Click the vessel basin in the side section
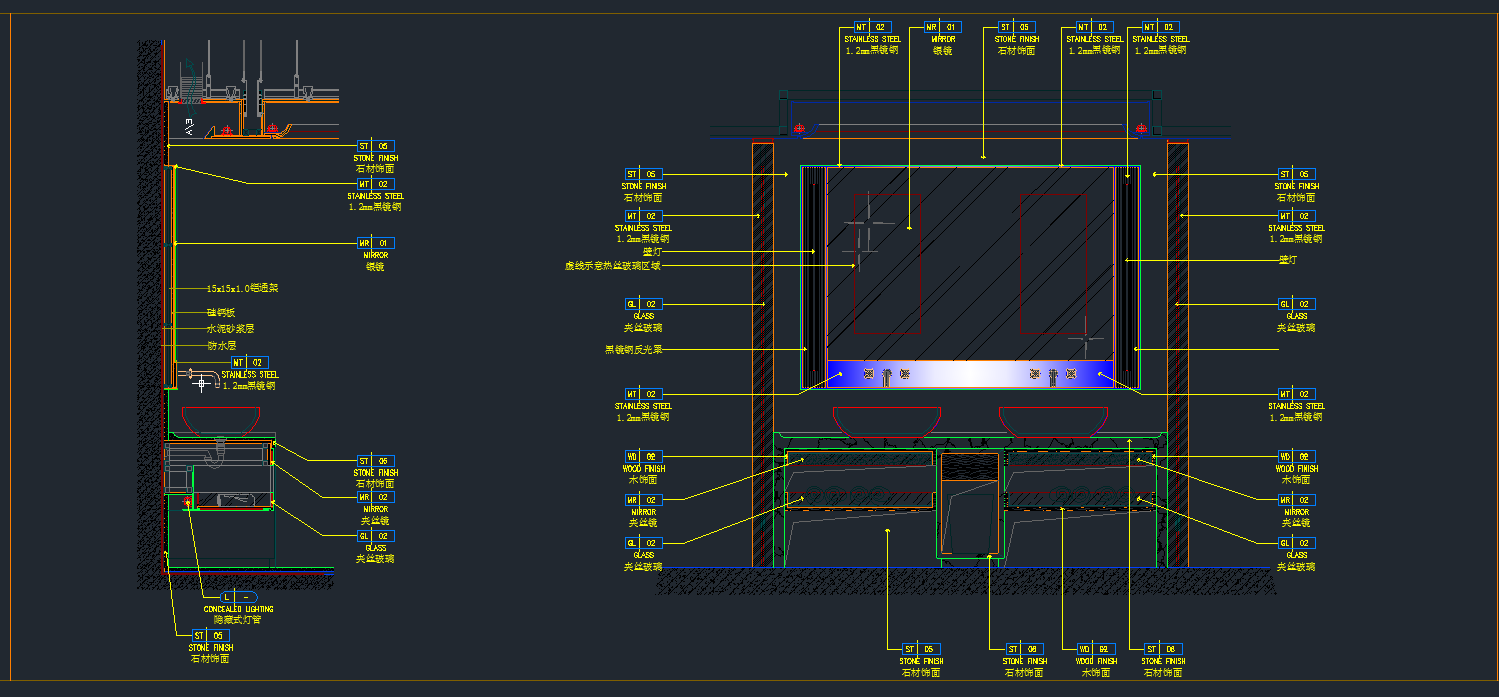This screenshot has width=1499, height=697. [221, 419]
